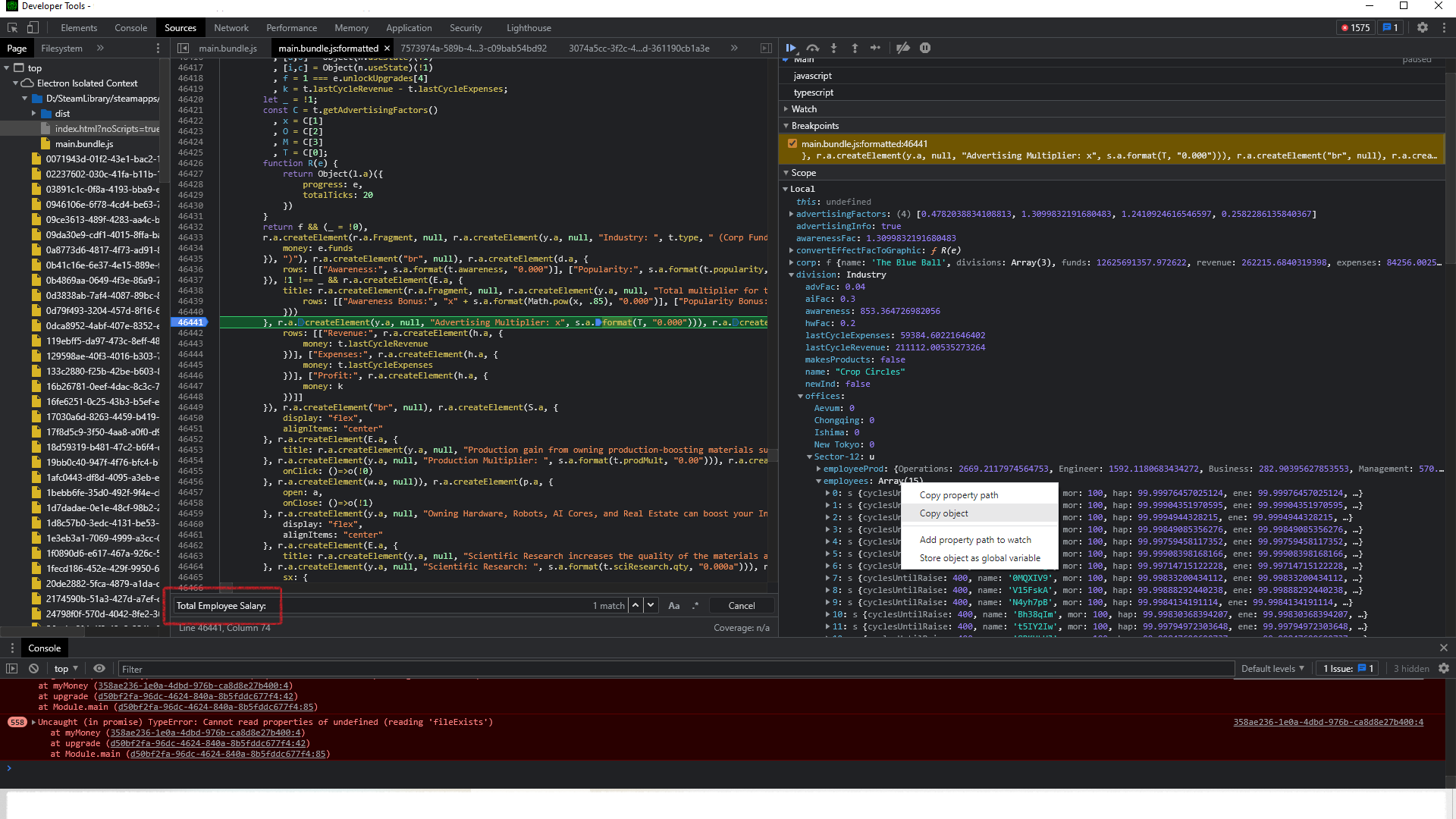Viewport: 1456px width, 819px height.
Task: Deactivate all breakpoints
Action: click(902, 48)
